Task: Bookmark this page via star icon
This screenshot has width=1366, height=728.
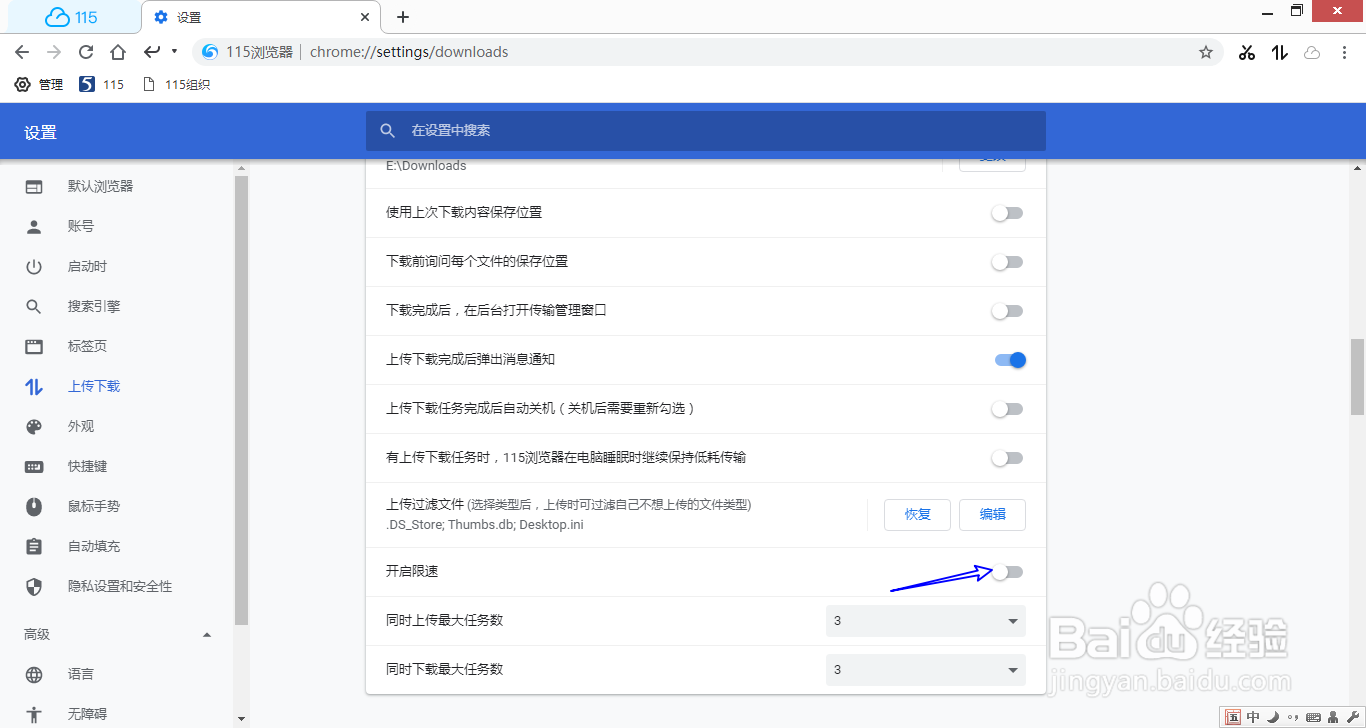Action: (1206, 52)
